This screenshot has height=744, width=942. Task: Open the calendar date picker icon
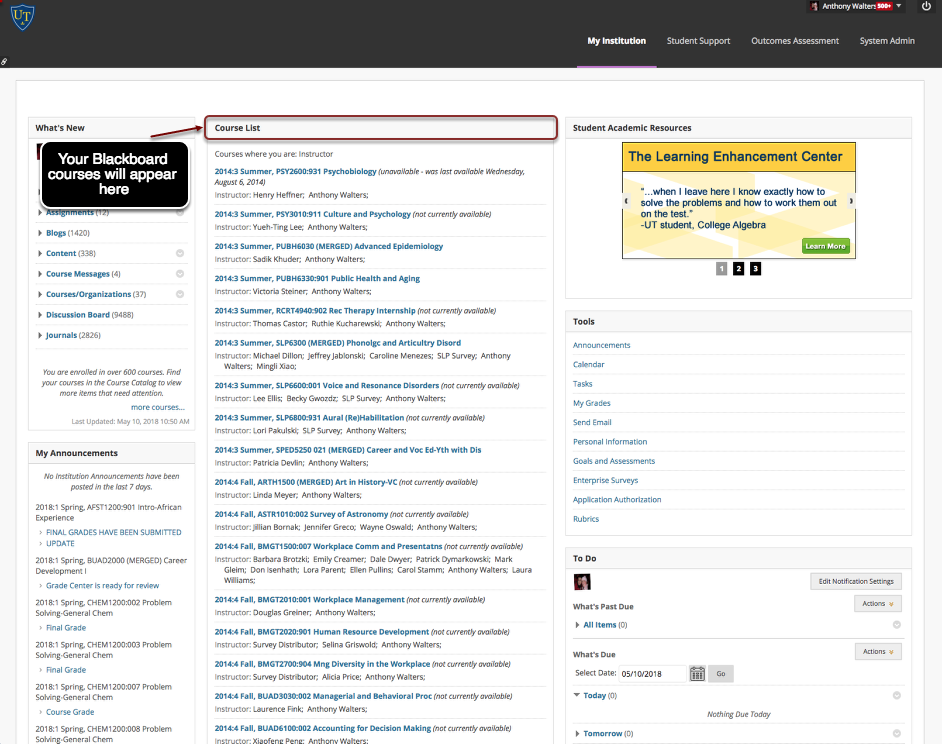click(x=697, y=674)
